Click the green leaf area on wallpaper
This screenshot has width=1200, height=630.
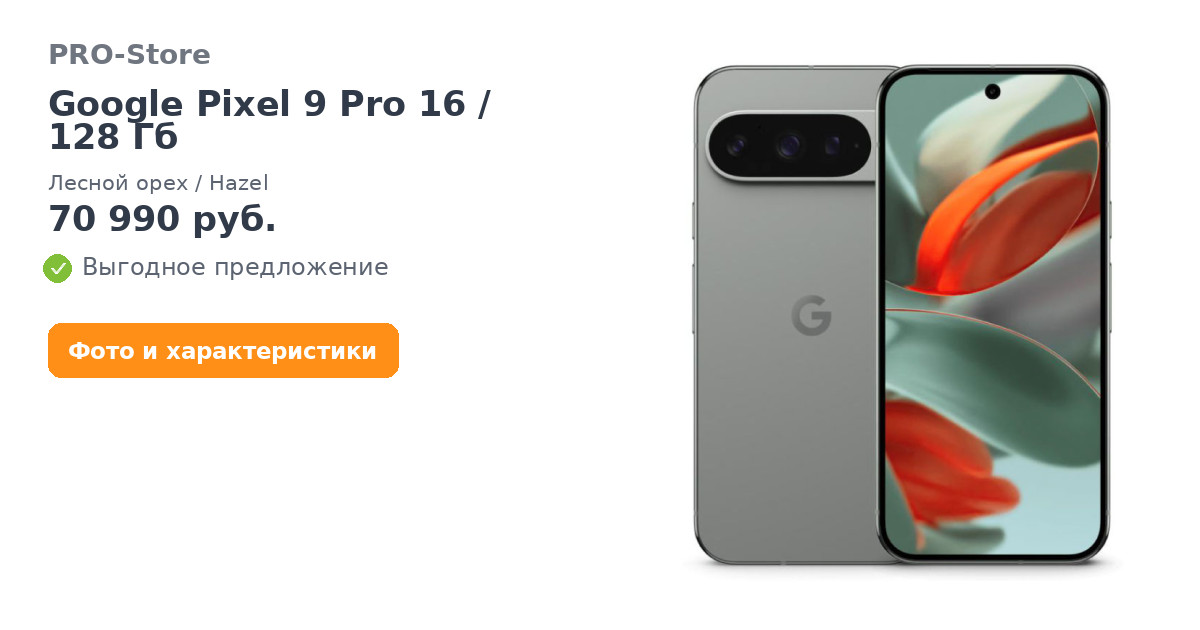[x=960, y=350]
